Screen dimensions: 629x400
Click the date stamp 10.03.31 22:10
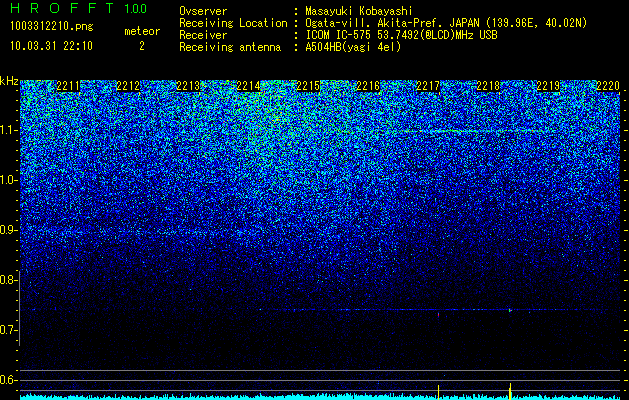click(51, 46)
